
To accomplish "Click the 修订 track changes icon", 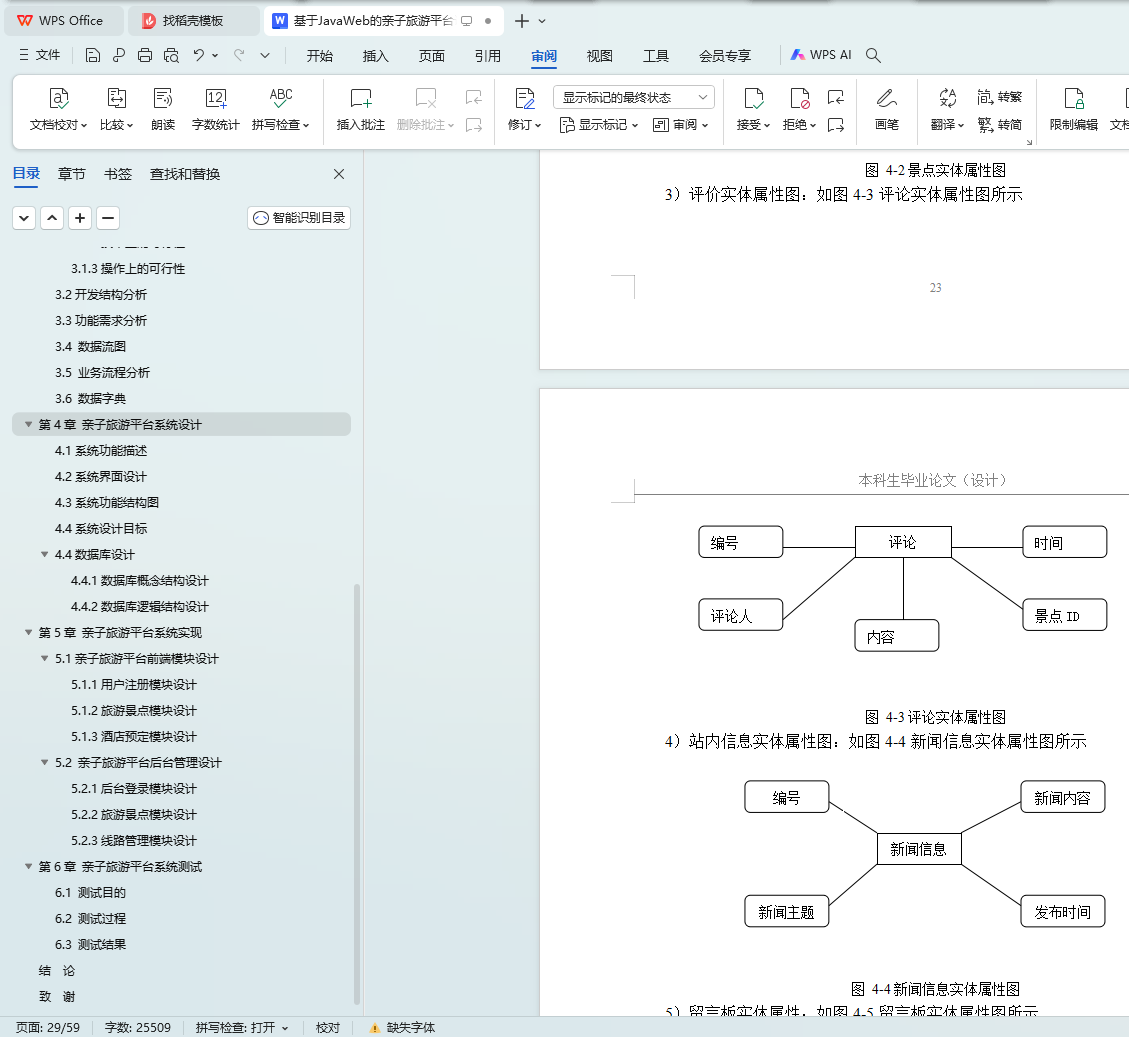I will click(525, 98).
